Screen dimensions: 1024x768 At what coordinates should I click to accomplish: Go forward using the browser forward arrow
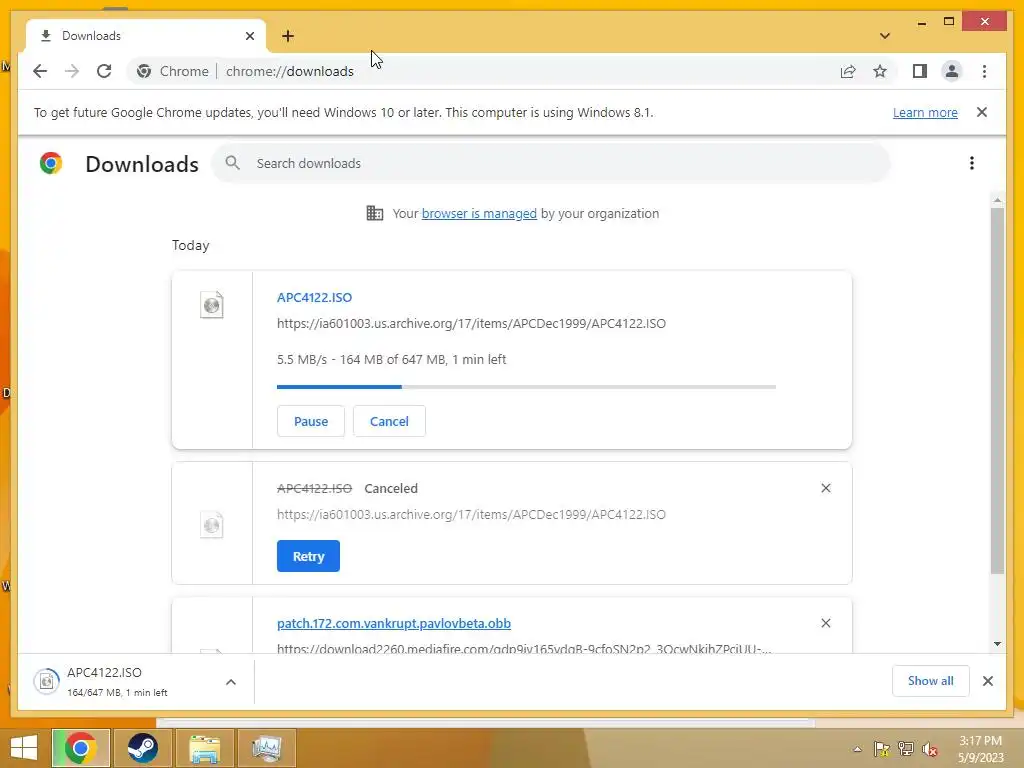click(x=72, y=71)
